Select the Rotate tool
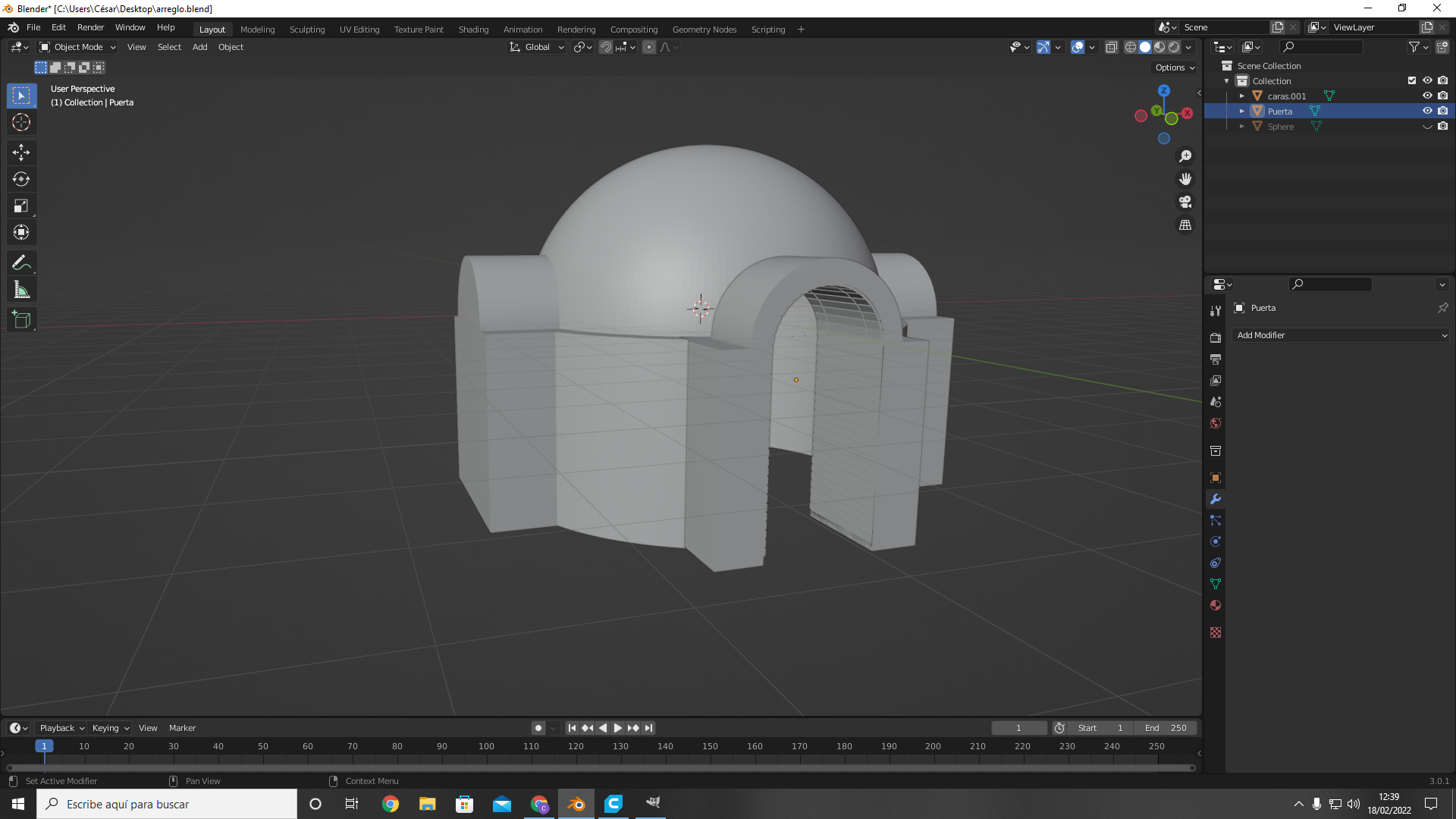 click(21, 179)
